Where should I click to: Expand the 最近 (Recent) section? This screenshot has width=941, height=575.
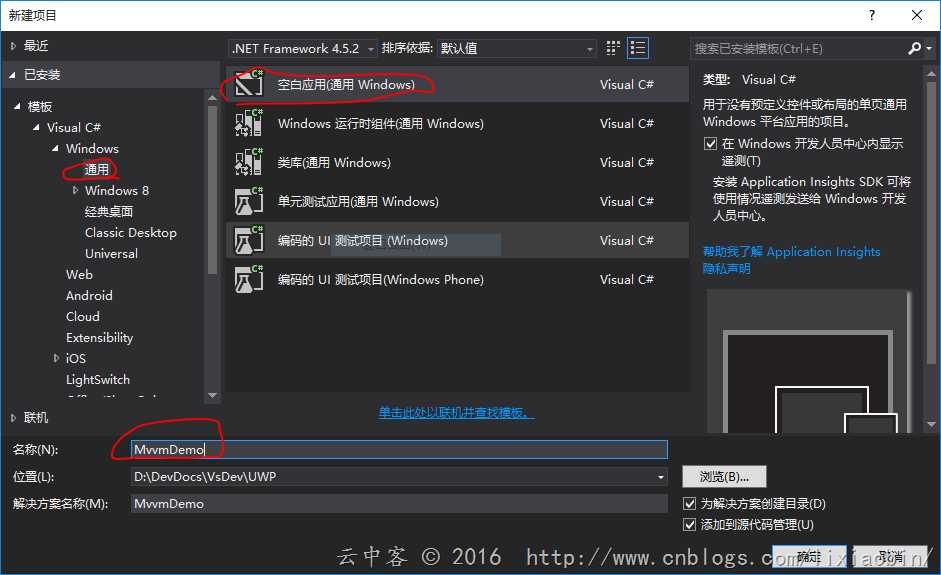point(13,46)
